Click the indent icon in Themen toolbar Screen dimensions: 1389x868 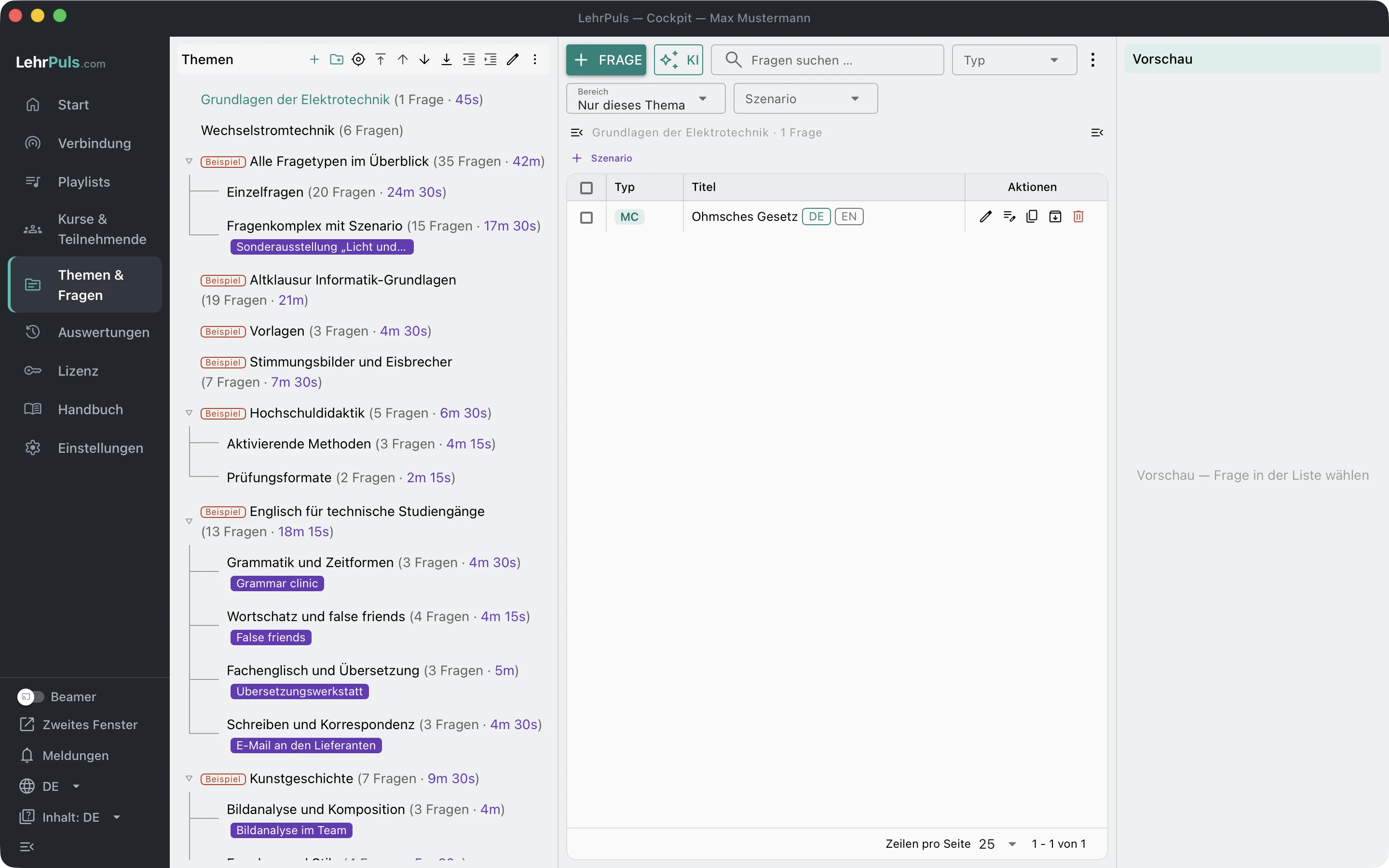(491, 59)
